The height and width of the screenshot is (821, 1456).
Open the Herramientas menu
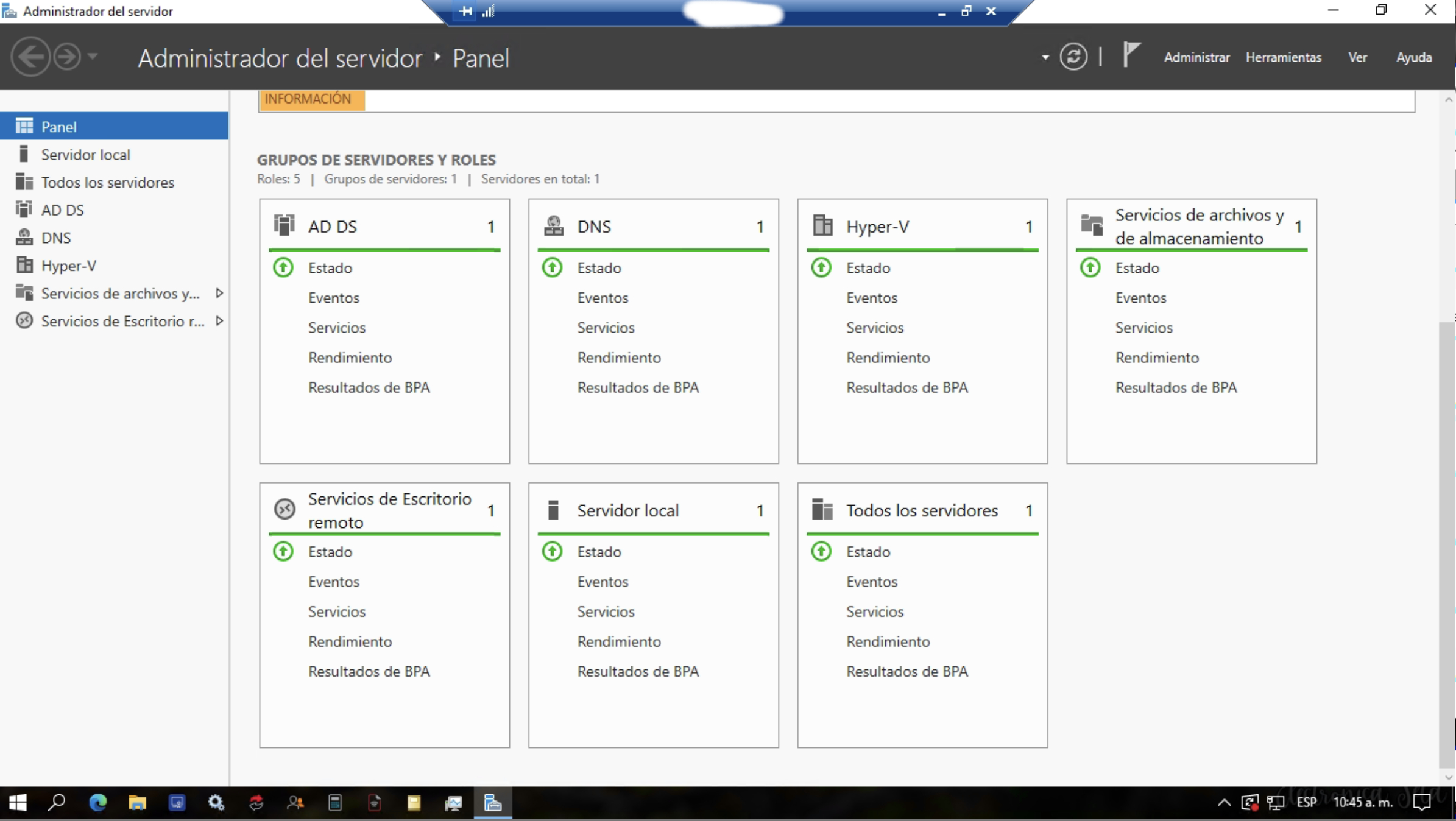click(x=1284, y=56)
